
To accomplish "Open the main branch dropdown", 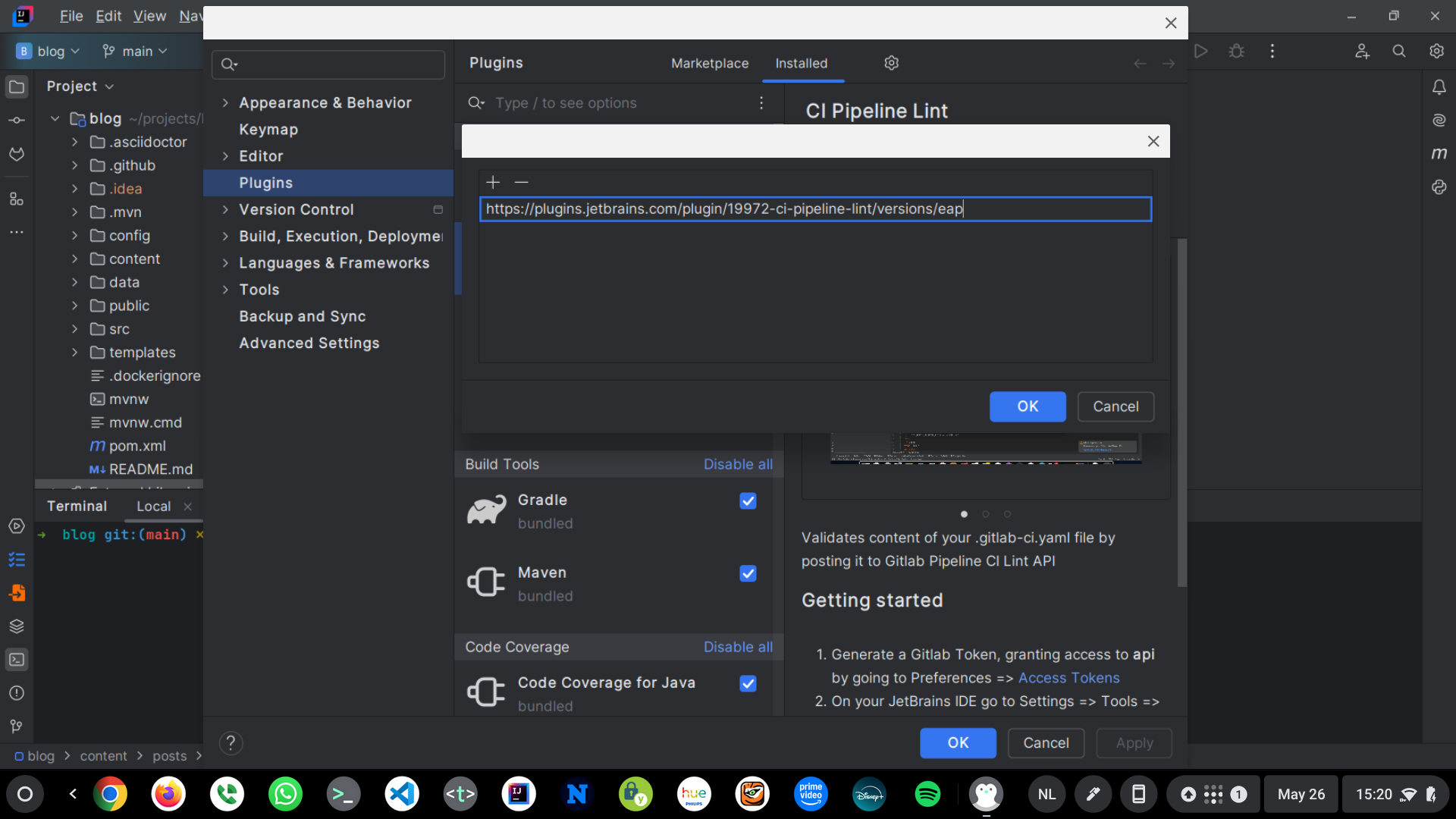I will (135, 51).
